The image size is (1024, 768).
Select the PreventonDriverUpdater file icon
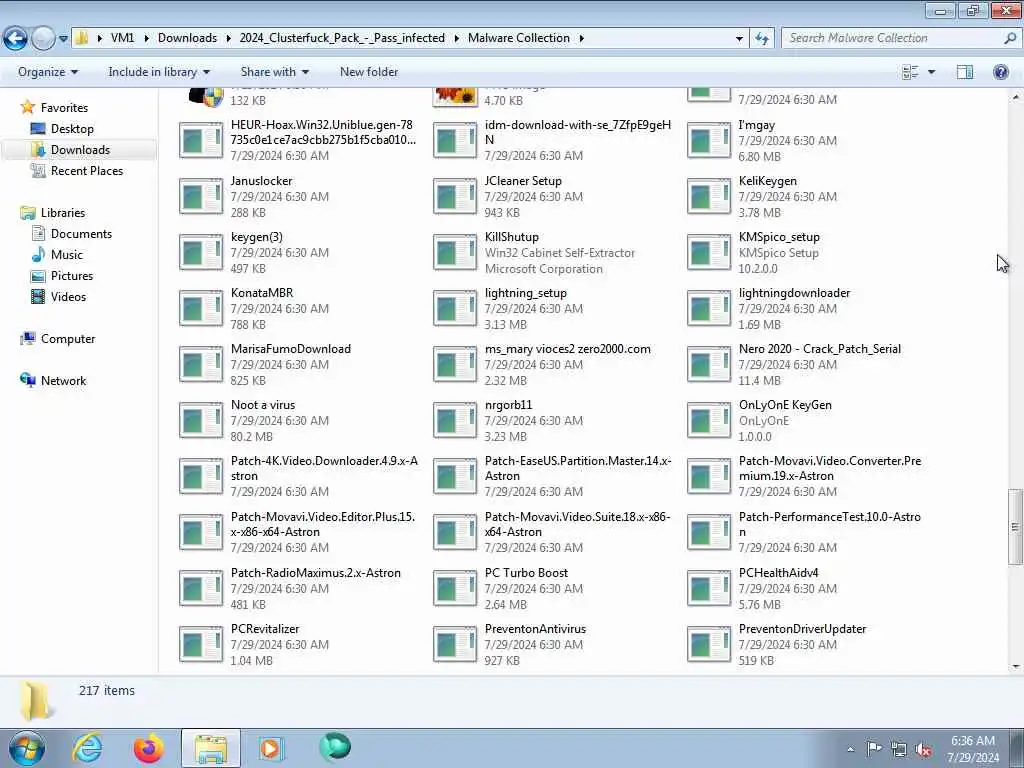pos(709,645)
